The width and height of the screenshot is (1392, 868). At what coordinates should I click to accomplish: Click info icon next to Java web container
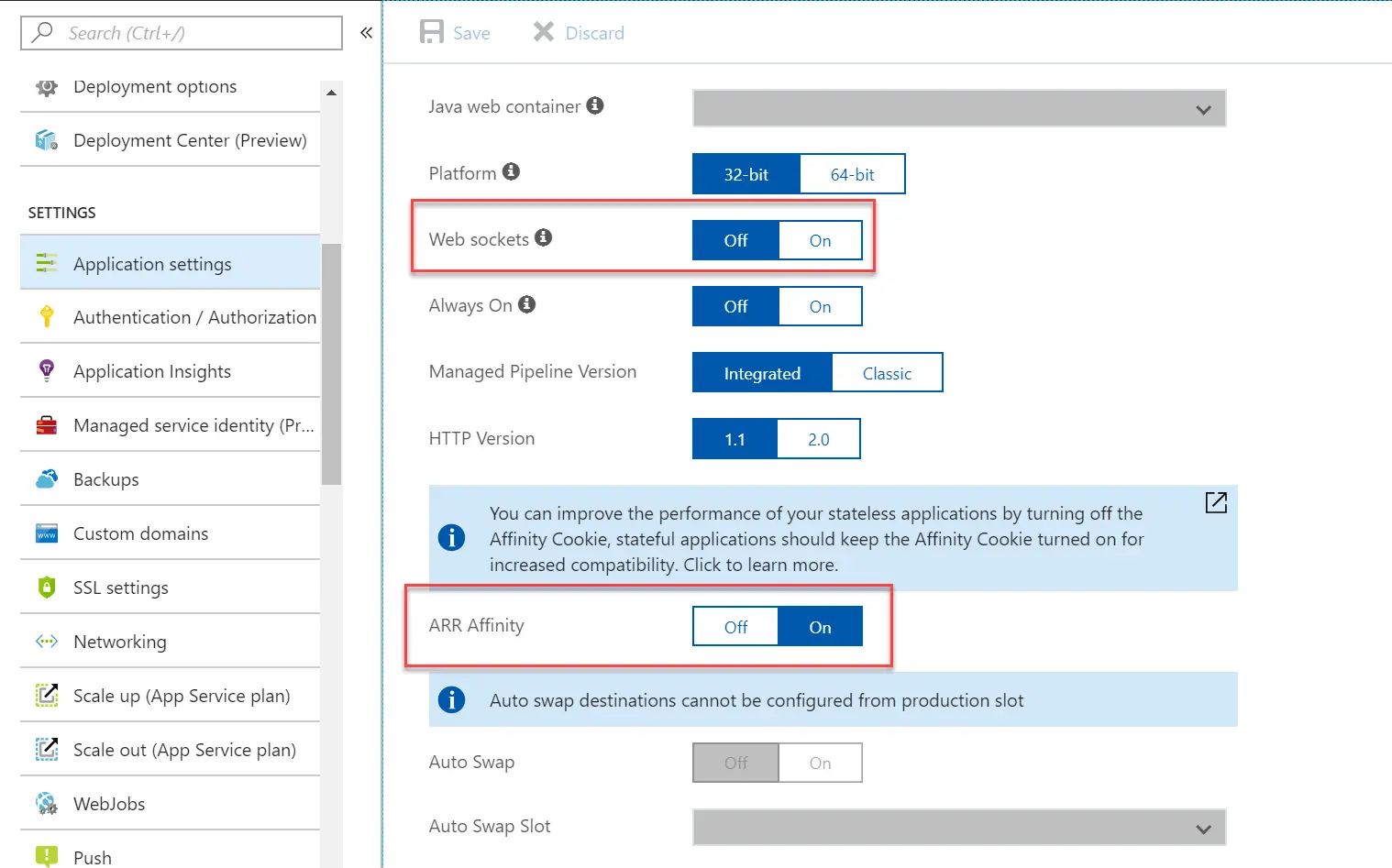click(x=595, y=105)
